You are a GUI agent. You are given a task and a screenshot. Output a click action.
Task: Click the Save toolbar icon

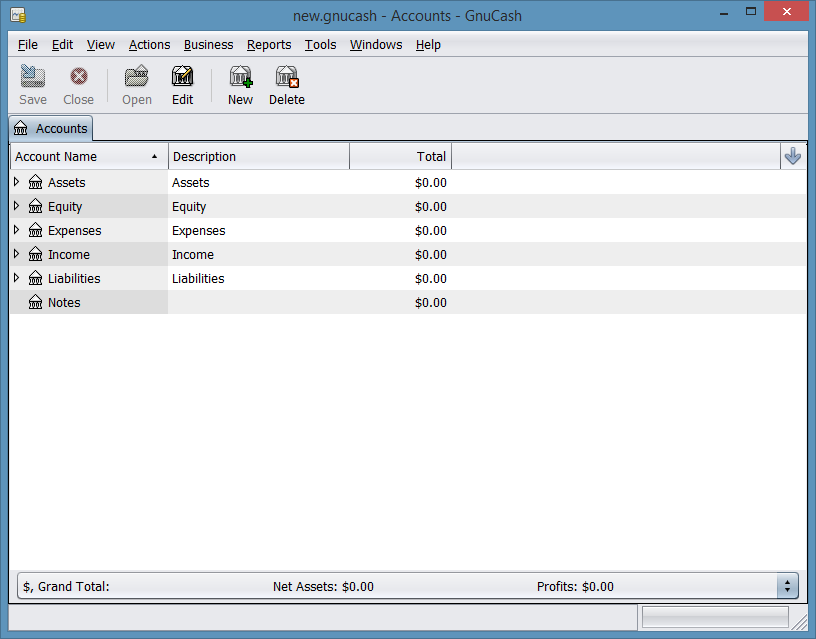pos(33,76)
